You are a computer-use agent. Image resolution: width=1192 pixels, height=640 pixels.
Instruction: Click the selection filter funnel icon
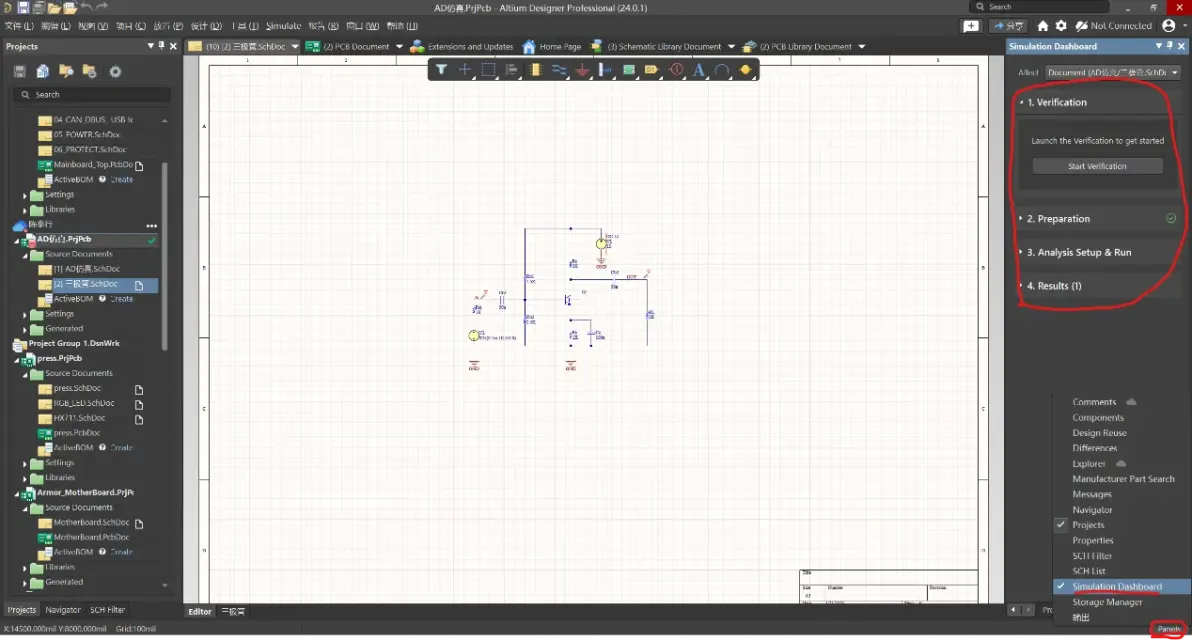coord(441,70)
